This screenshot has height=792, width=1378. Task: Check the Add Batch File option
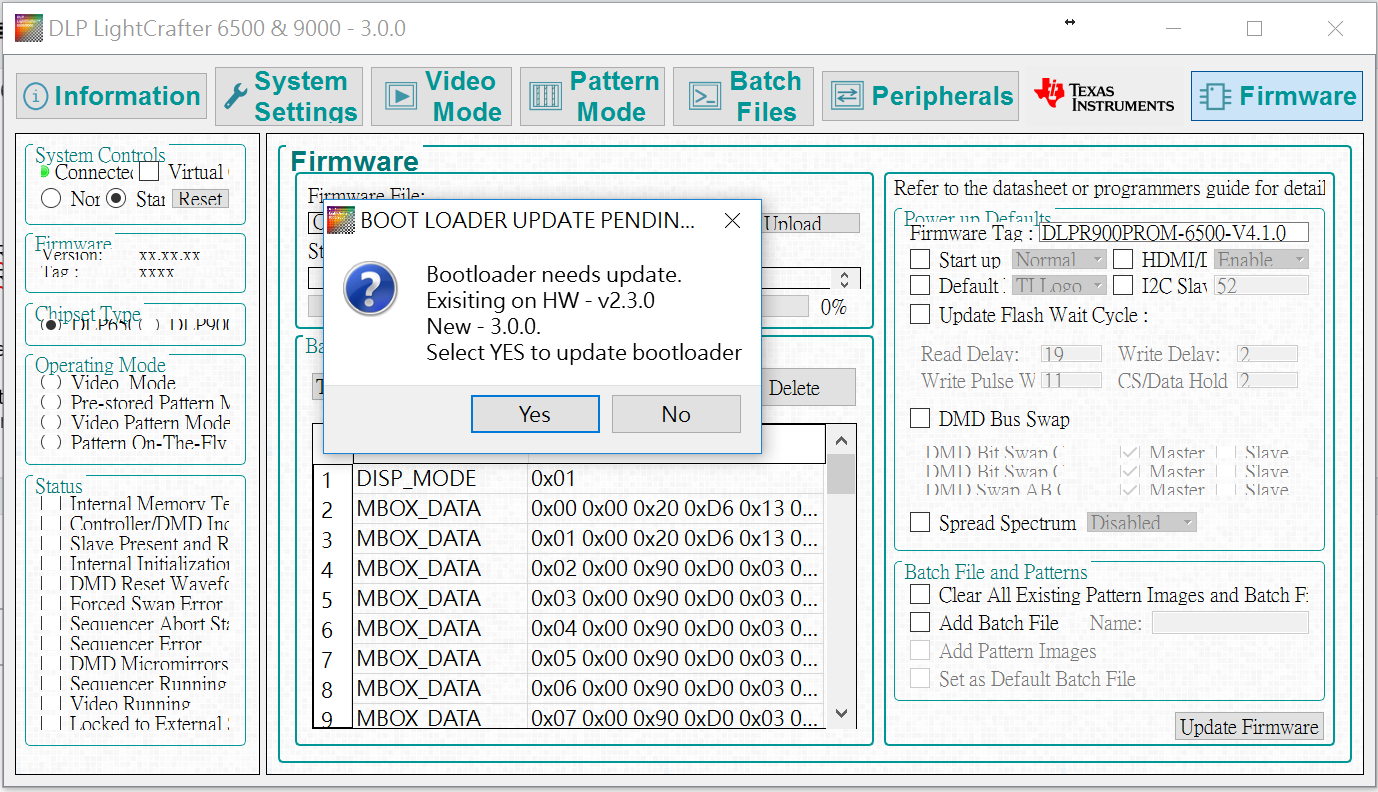920,623
